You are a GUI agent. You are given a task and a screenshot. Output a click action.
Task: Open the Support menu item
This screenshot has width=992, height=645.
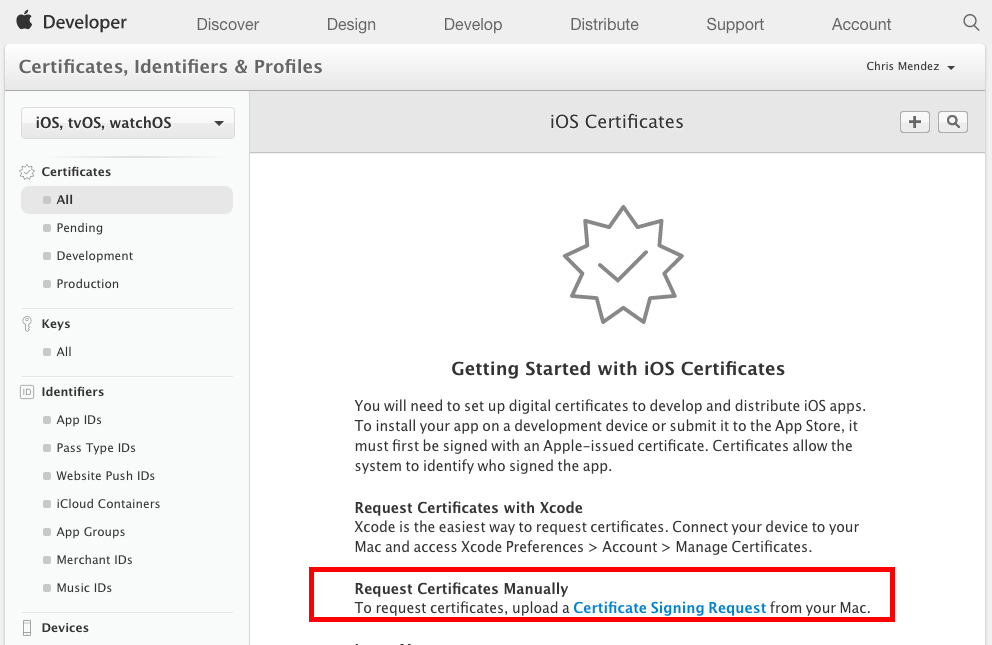[734, 24]
